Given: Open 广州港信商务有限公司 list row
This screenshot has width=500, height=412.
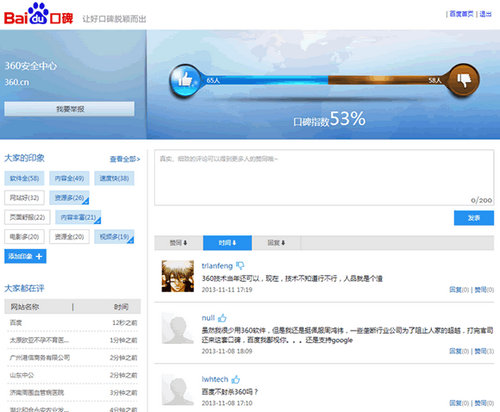Looking at the screenshot, I should coord(73,358).
